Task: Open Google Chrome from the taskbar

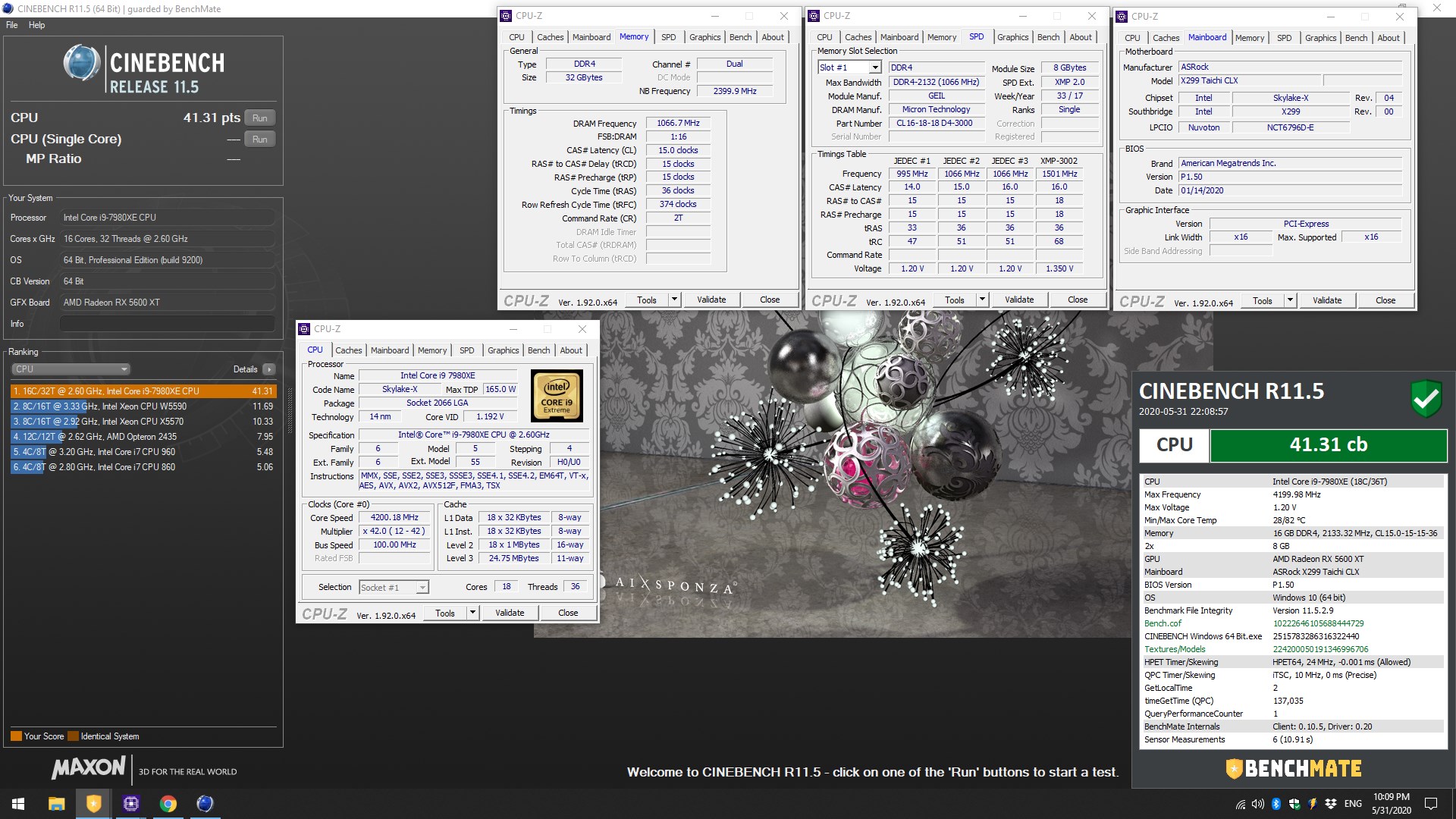Action: pos(168,804)
